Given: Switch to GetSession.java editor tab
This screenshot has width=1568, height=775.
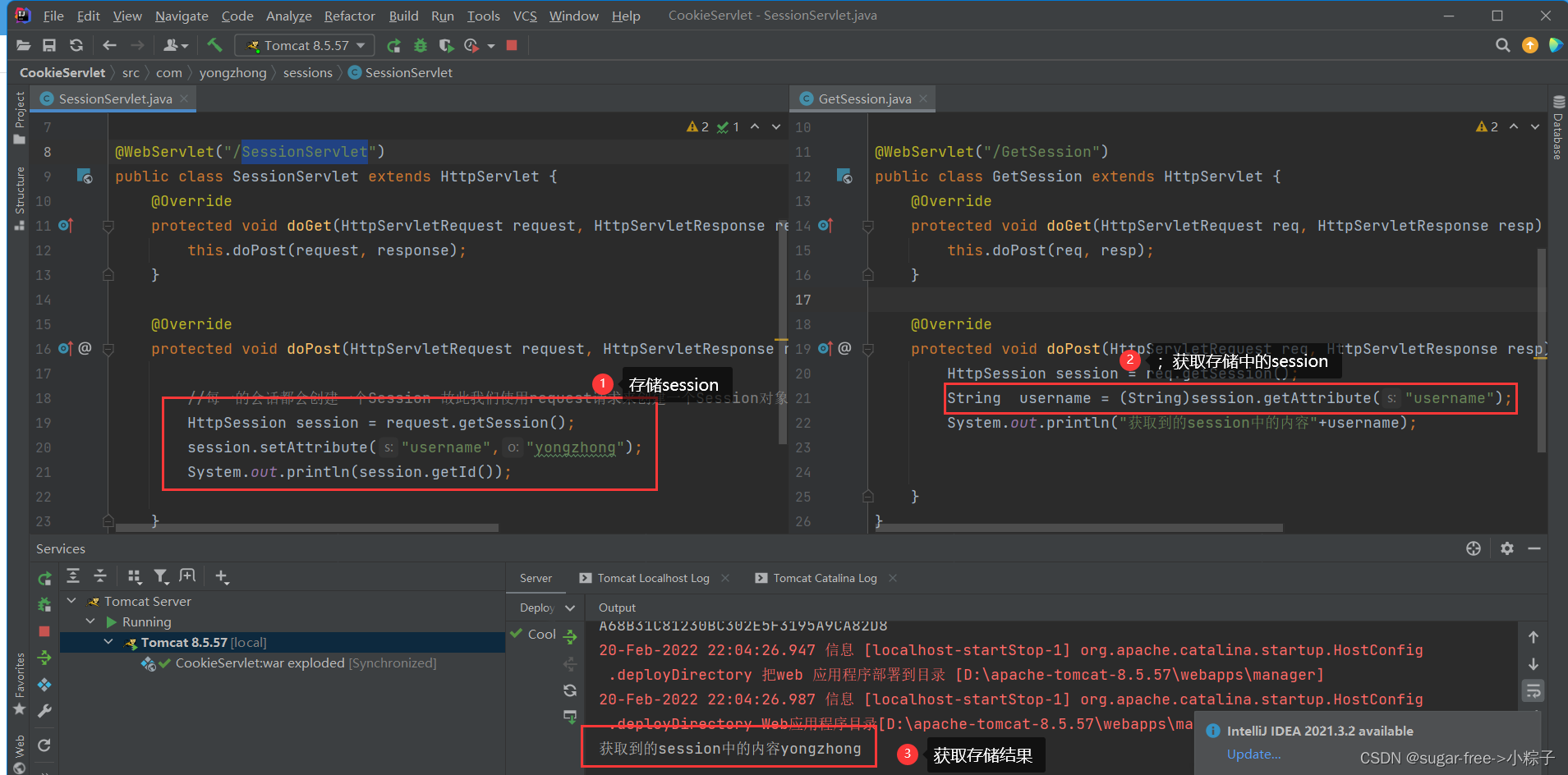Looking at the screenshot, I should point(864,99).
